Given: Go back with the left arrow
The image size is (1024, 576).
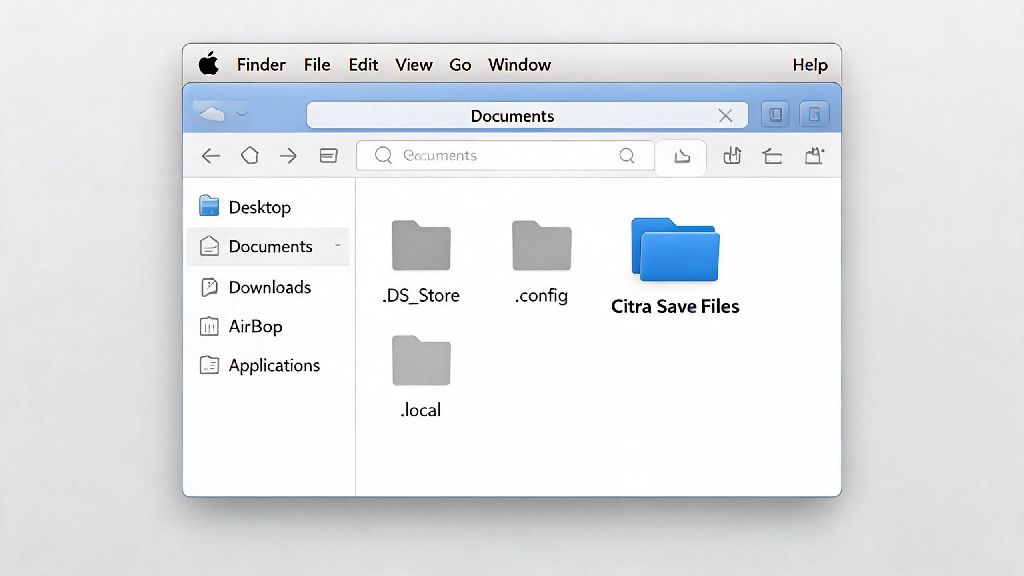Looking at the screenshot, I should point(210,155).
